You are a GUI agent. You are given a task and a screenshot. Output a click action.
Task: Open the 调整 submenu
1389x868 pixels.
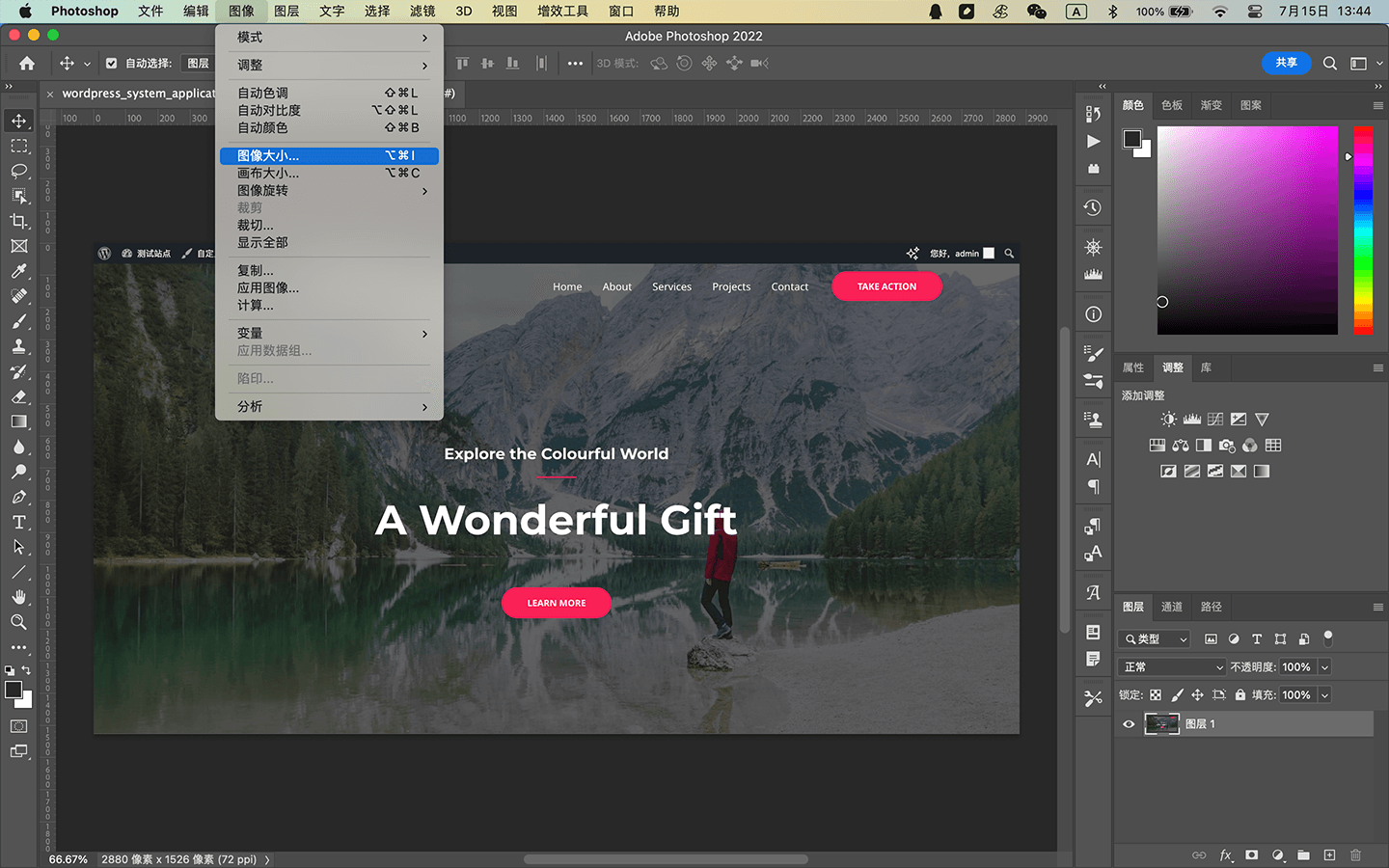click(329, 66)
